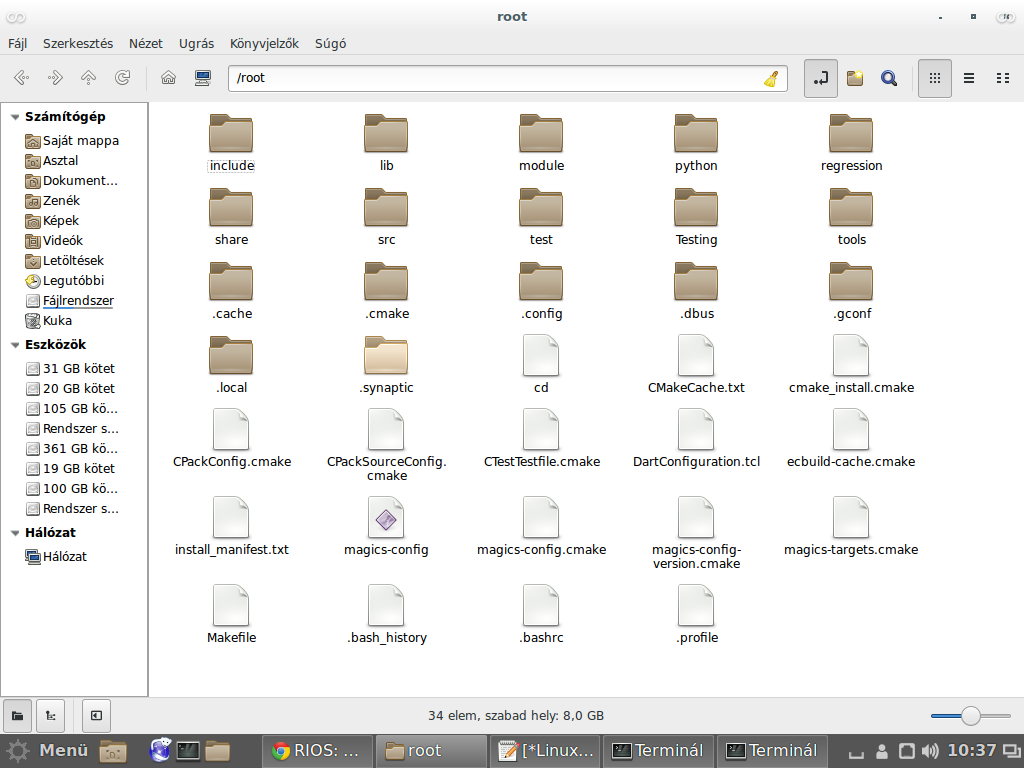This screenshot has height=768, width=1024.
Task: Mount the 31 GB kötet volume
Action: pyautogui.click(x=70, y=368)
